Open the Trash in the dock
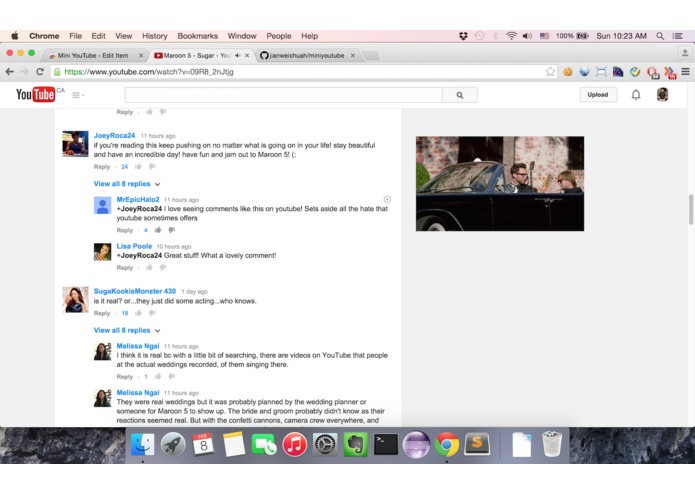 tap(552, 444)
